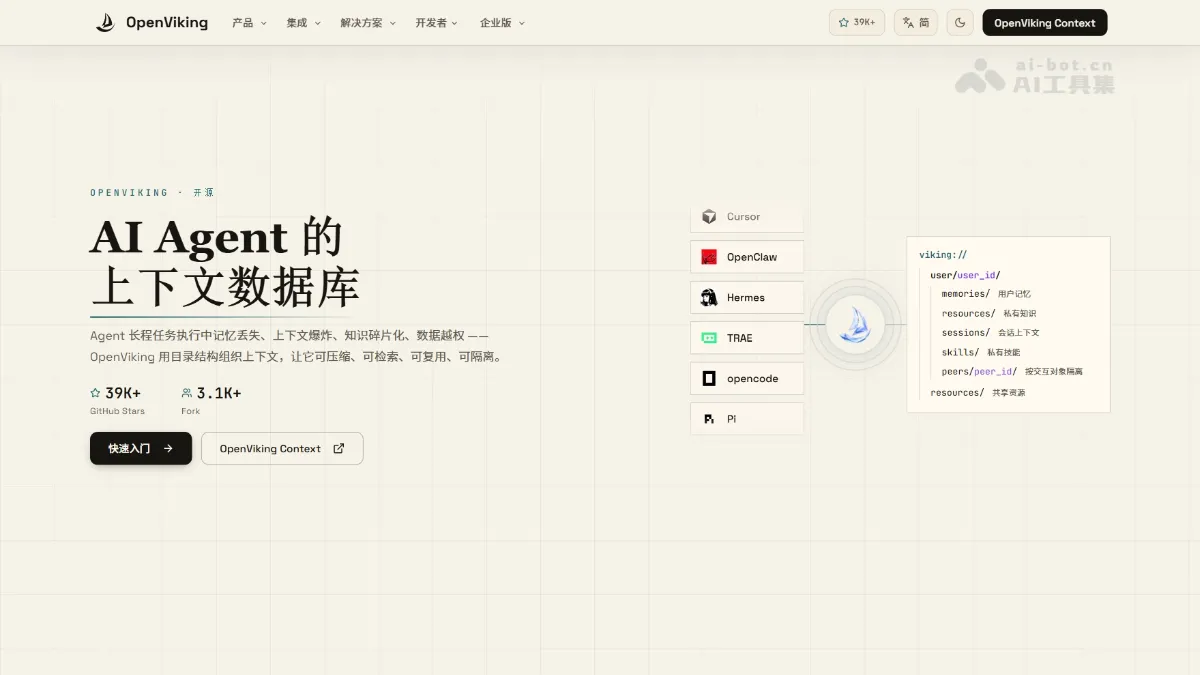Click the resources/ 私有知识 row
Image resolution: width=1200 pixels, height=675 pixels.
point(991,313)
